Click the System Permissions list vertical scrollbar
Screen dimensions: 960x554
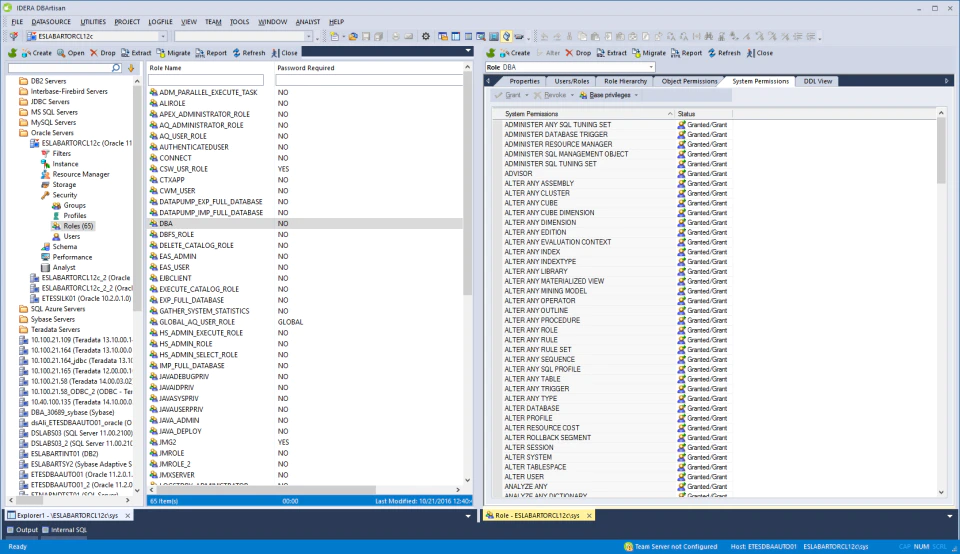(941, 303)
